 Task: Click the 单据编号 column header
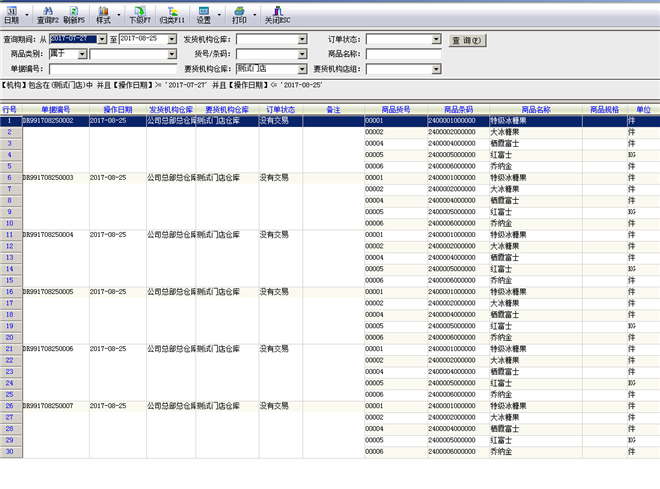tap(55, 109)
